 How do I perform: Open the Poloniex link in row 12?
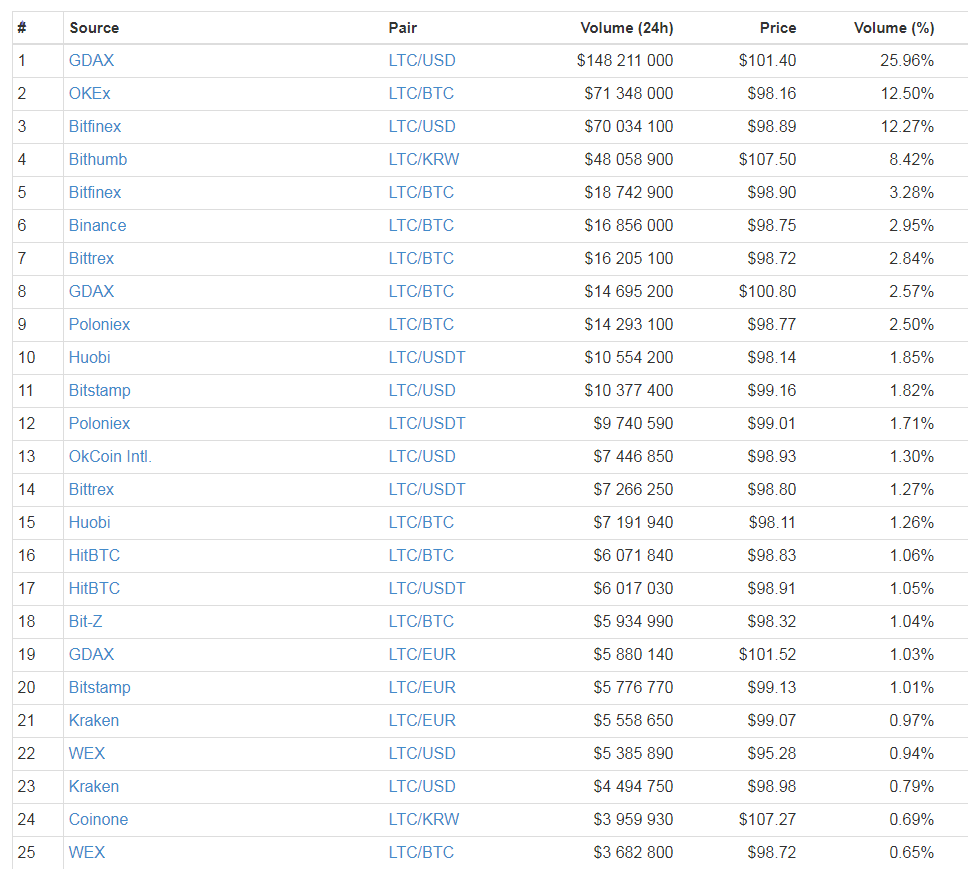tap(99, 423)
